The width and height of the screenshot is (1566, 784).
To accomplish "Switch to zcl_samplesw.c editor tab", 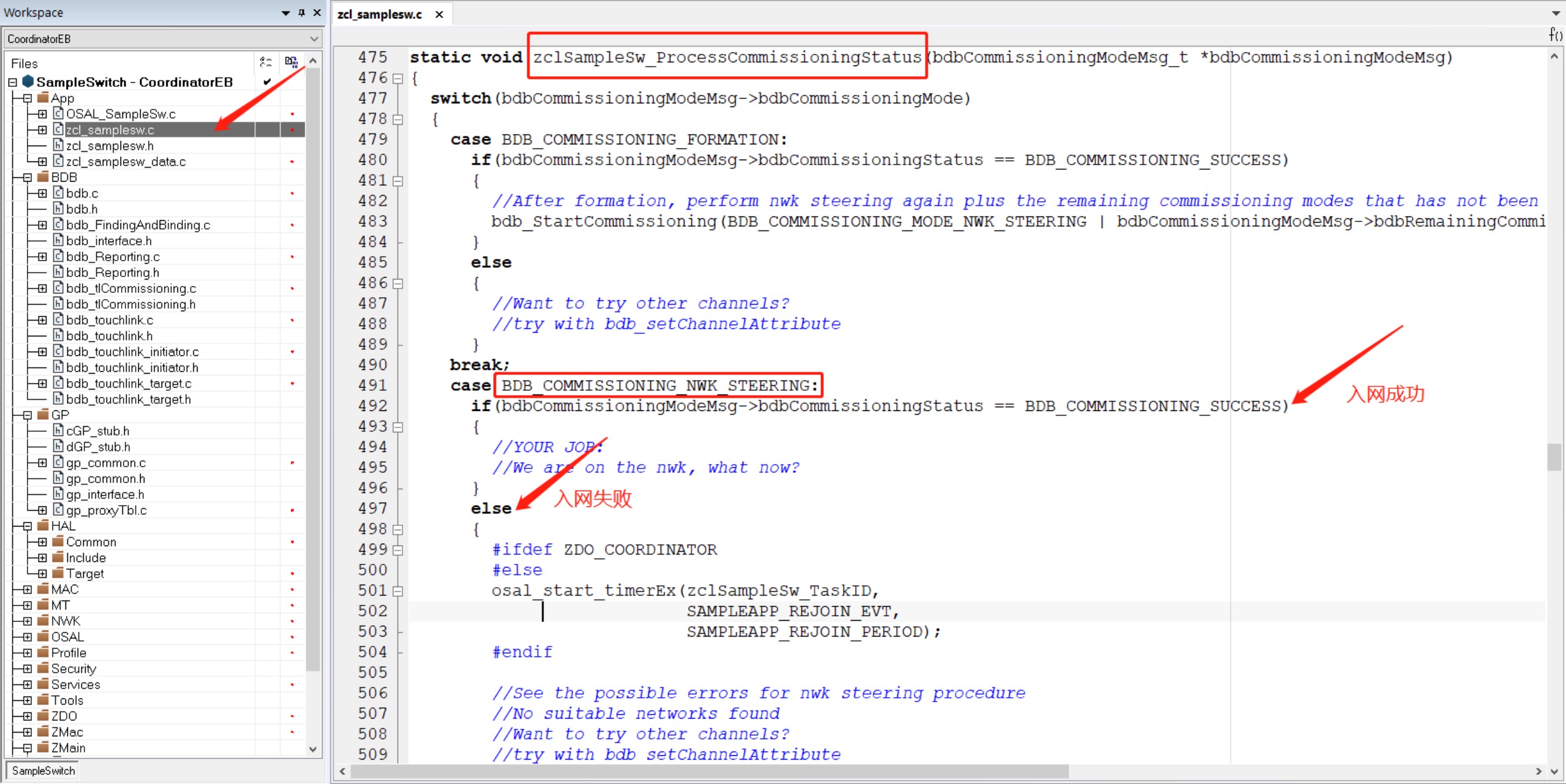I will tap(379, 14).
